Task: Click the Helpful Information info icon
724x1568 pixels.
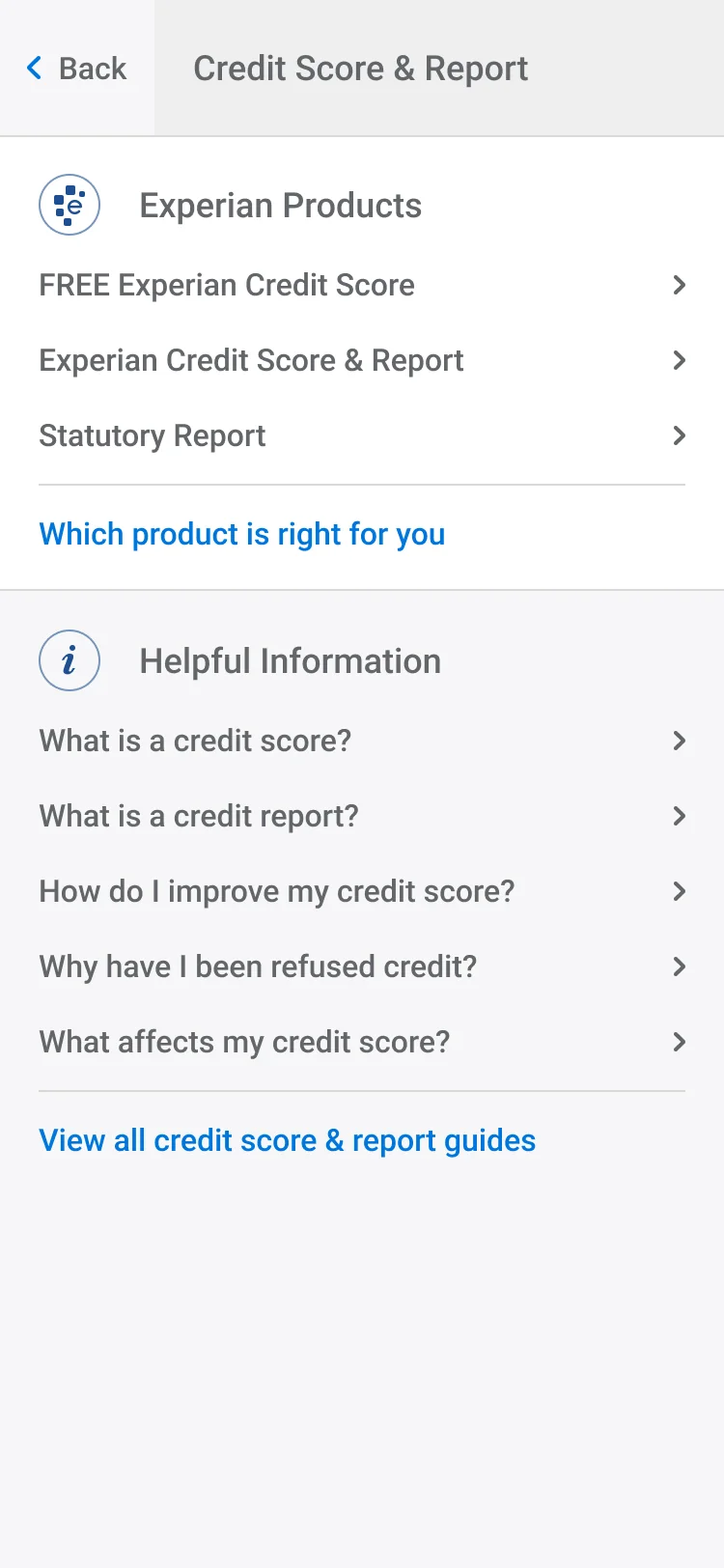Action: click(x=70, y=660)
